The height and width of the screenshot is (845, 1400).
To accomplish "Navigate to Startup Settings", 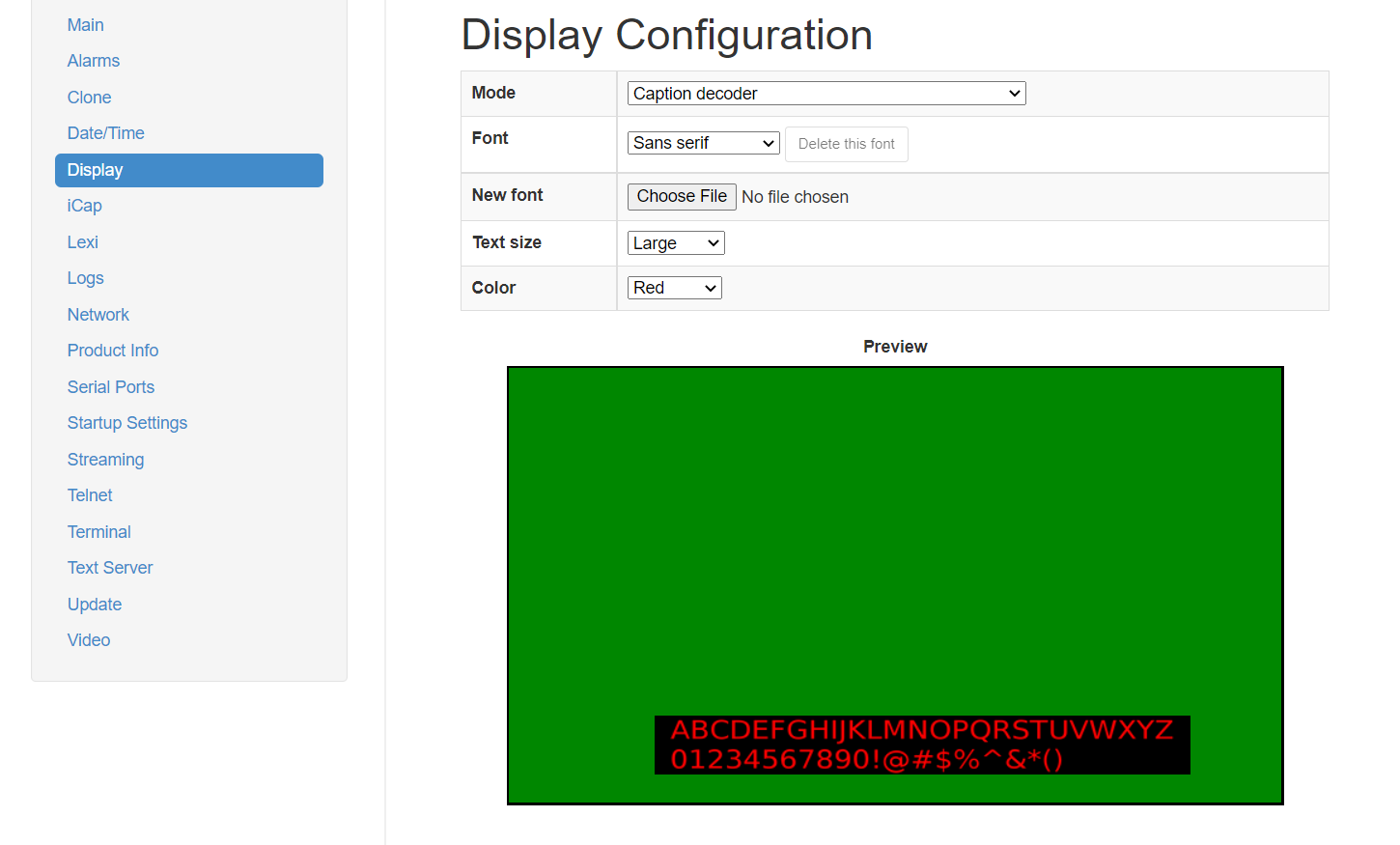I will pyautogui.click(x=127, y=423).
